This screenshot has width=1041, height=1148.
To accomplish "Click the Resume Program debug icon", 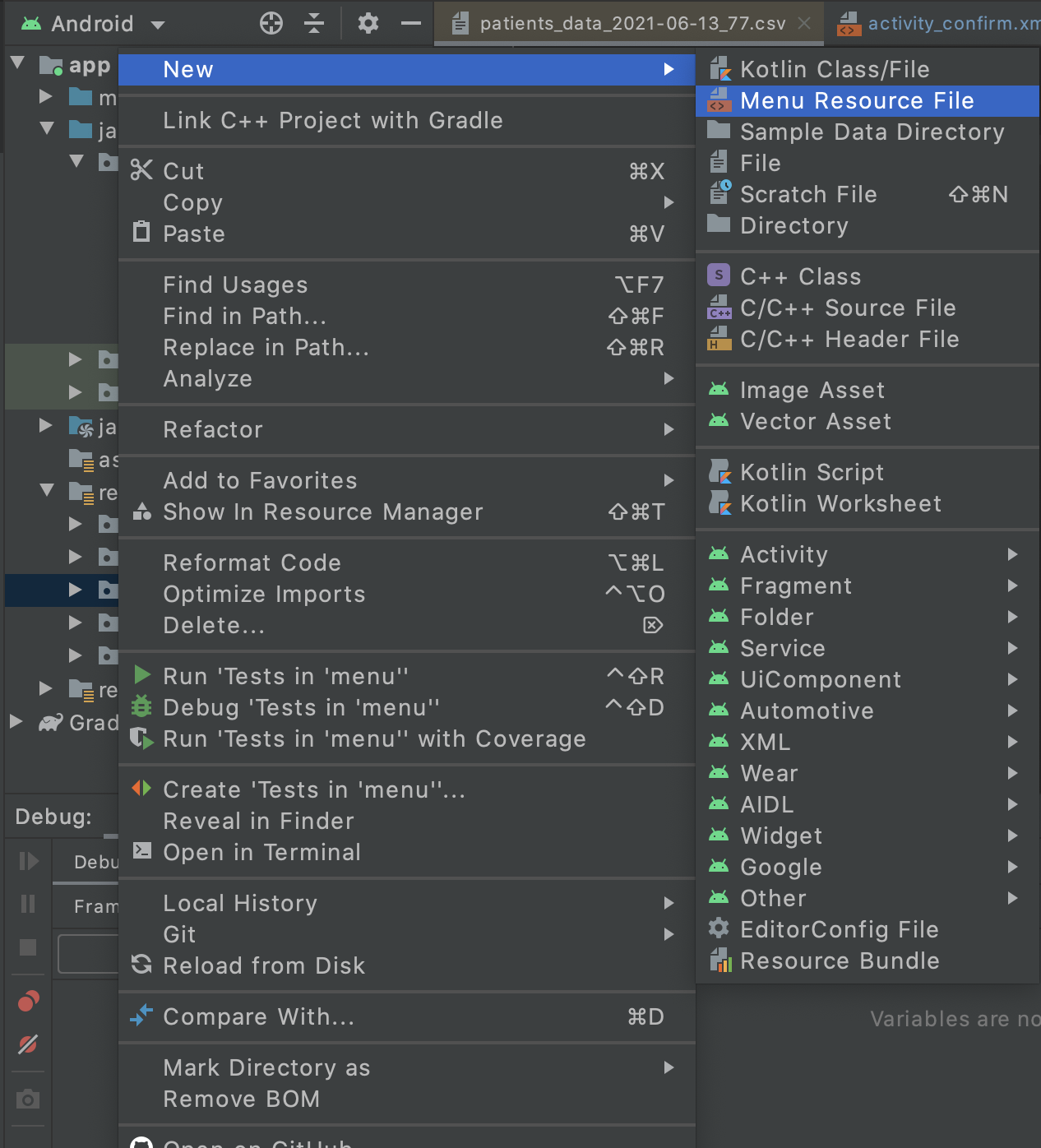I will click(28, 861).
